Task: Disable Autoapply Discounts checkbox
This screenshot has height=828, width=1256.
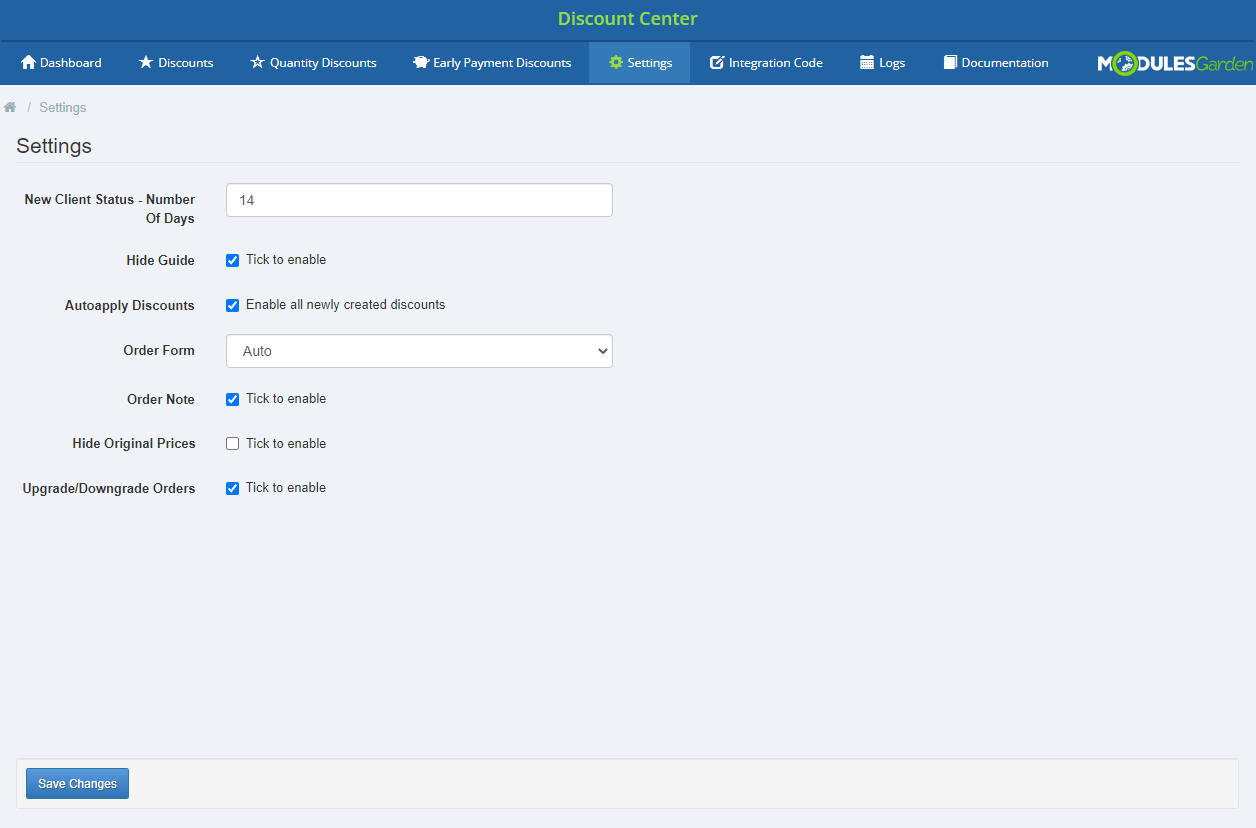Action: tap(233, 305)
